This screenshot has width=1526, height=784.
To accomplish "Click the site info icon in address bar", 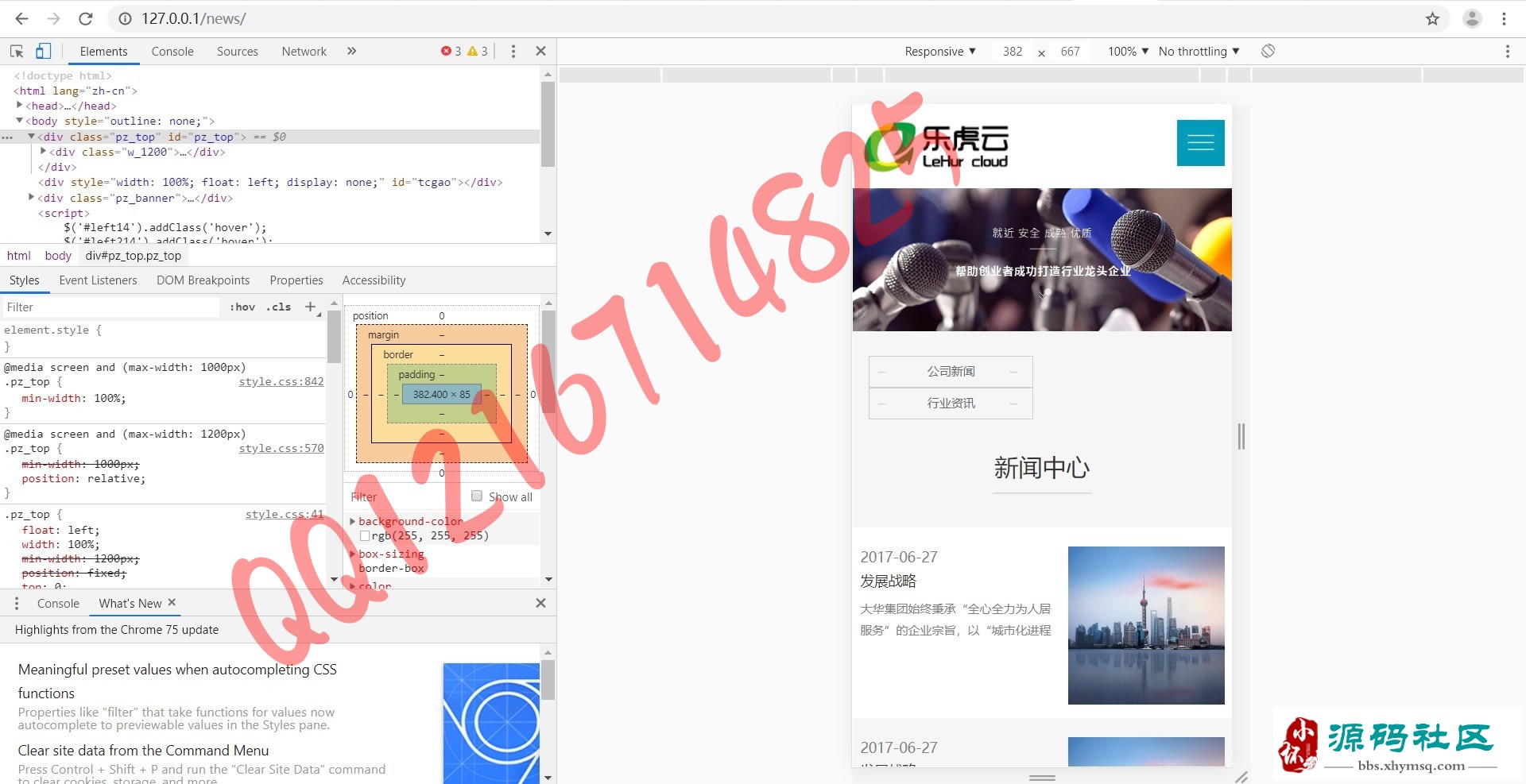I will click(125, 18).
